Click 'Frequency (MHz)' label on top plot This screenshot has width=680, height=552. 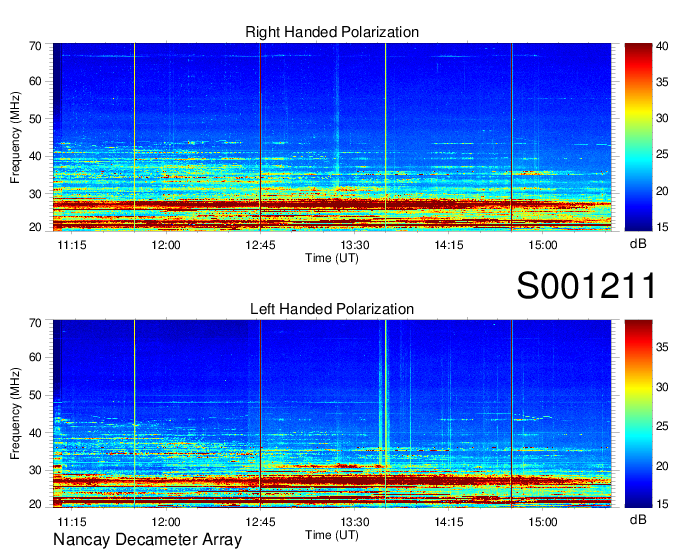[16, 137]
